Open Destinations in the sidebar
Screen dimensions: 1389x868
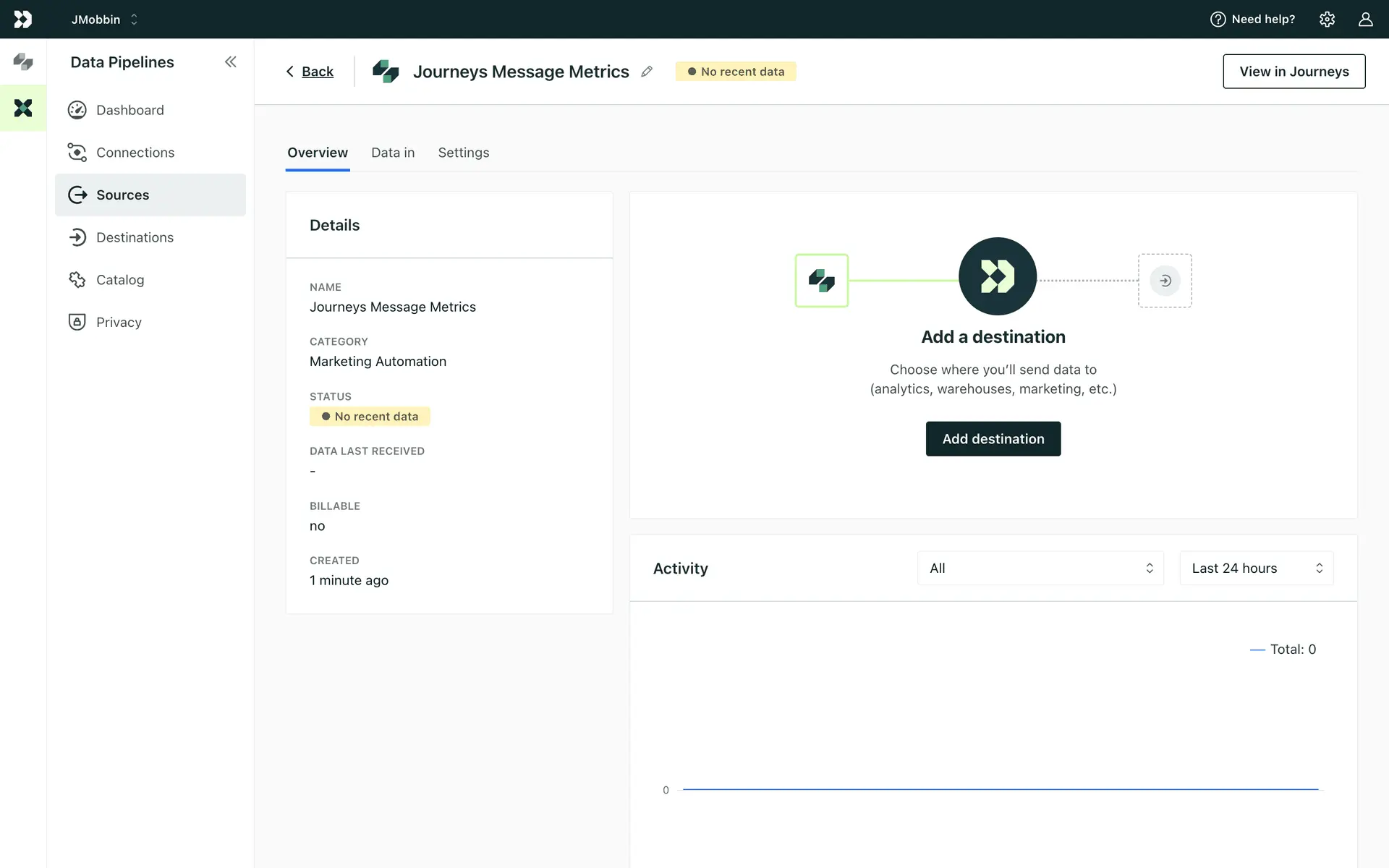pyautogui.click(x=135, y=237)
